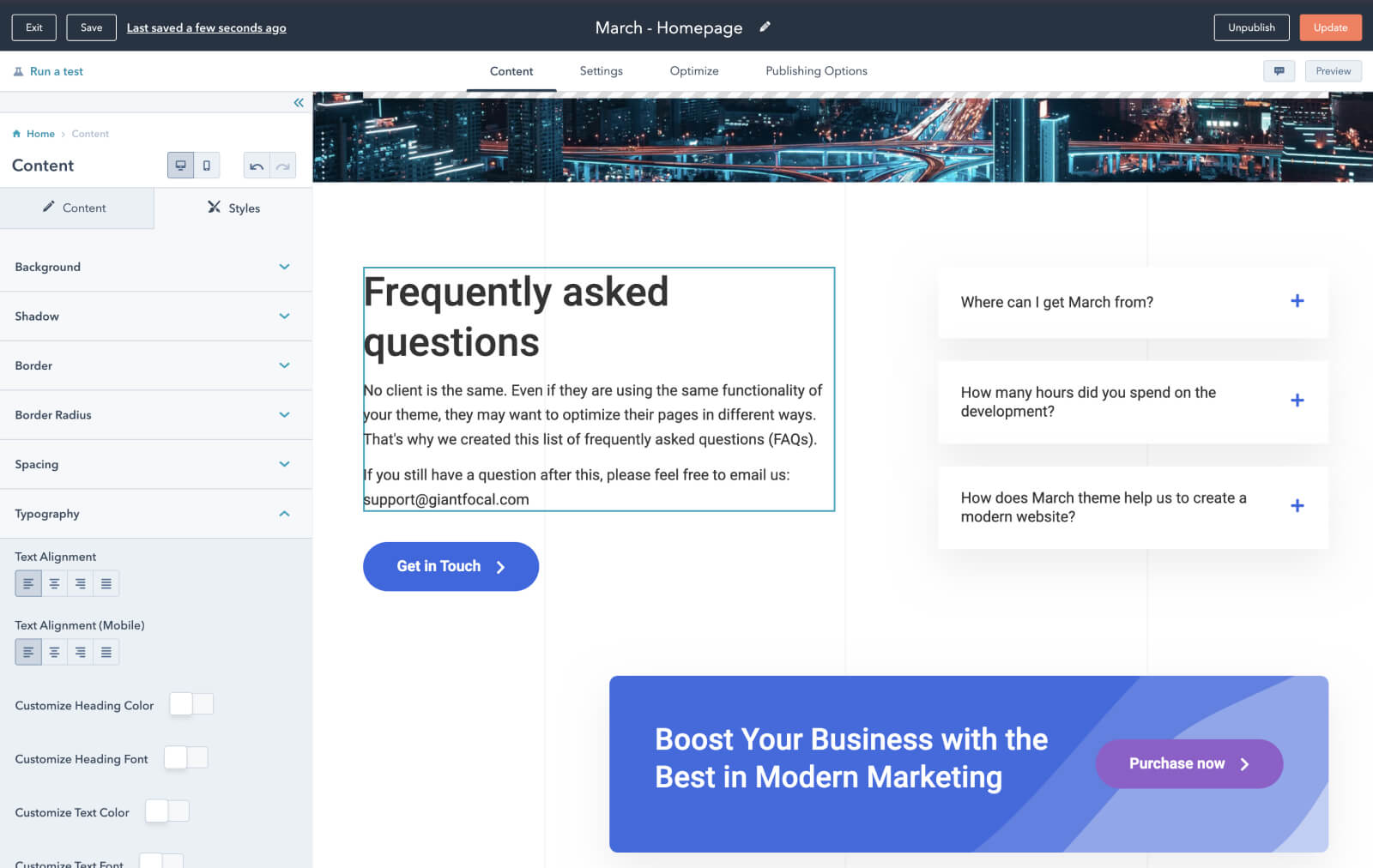Image resolution: width=1373 pixels, height=868 pixels.
Task: Click the city skyline banner image
Action: click(843, 138)
